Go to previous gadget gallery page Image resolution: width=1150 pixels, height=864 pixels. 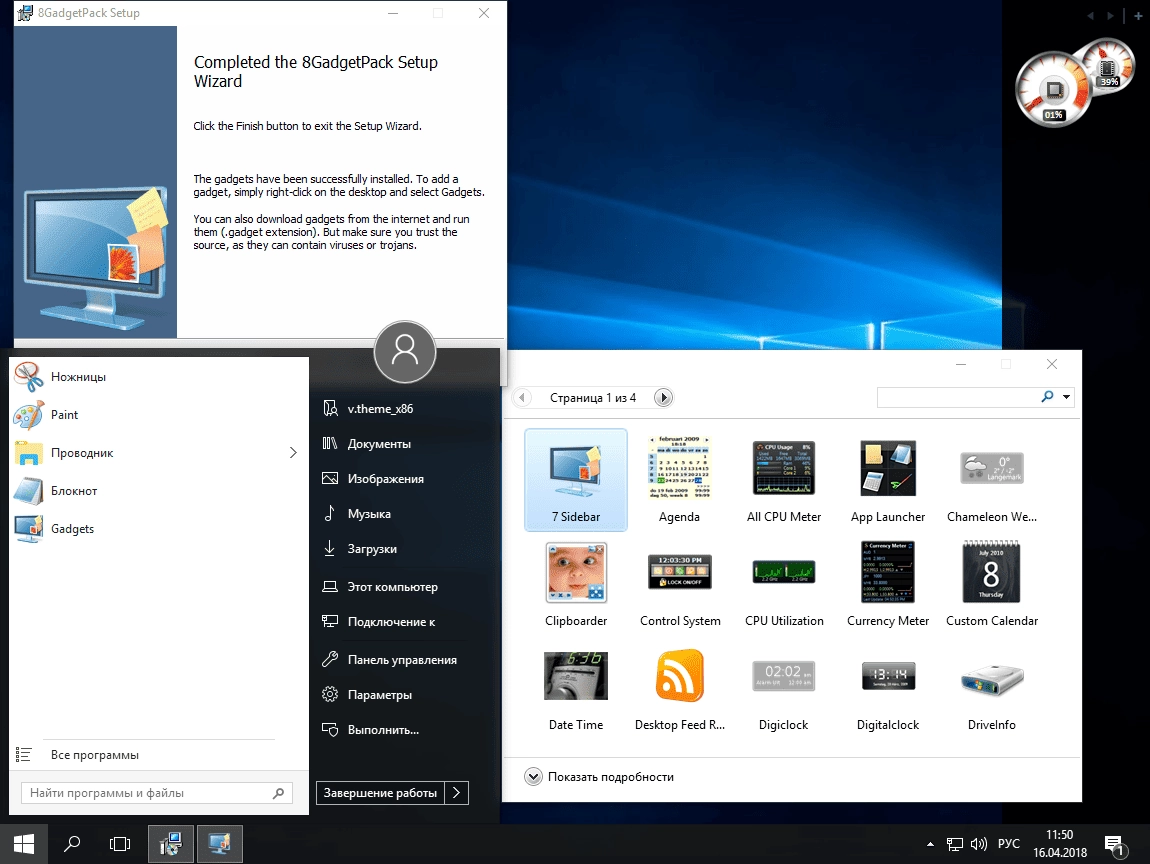click(521, 398)
